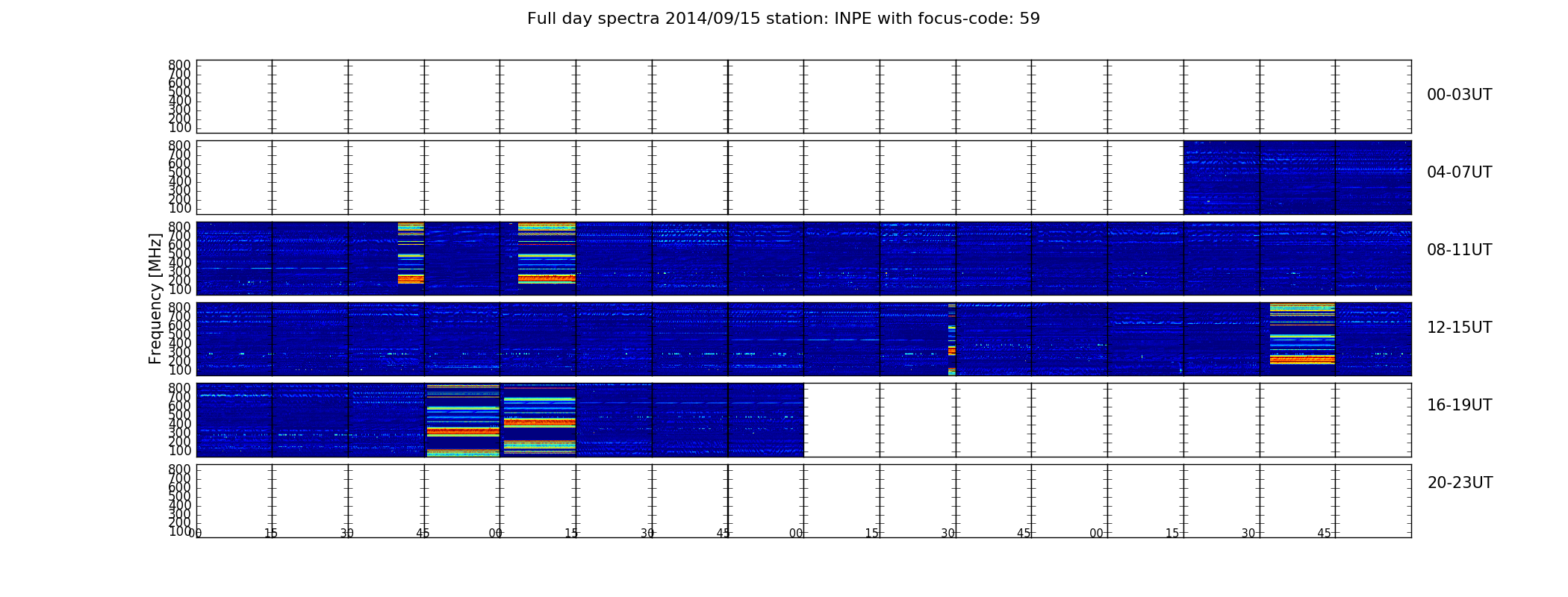Image resolution: width=1568 pixels, height=597 pixels.
Task: Click the bright burst near 15:45 in 12-15UT row
Action: pos(1302,334)
